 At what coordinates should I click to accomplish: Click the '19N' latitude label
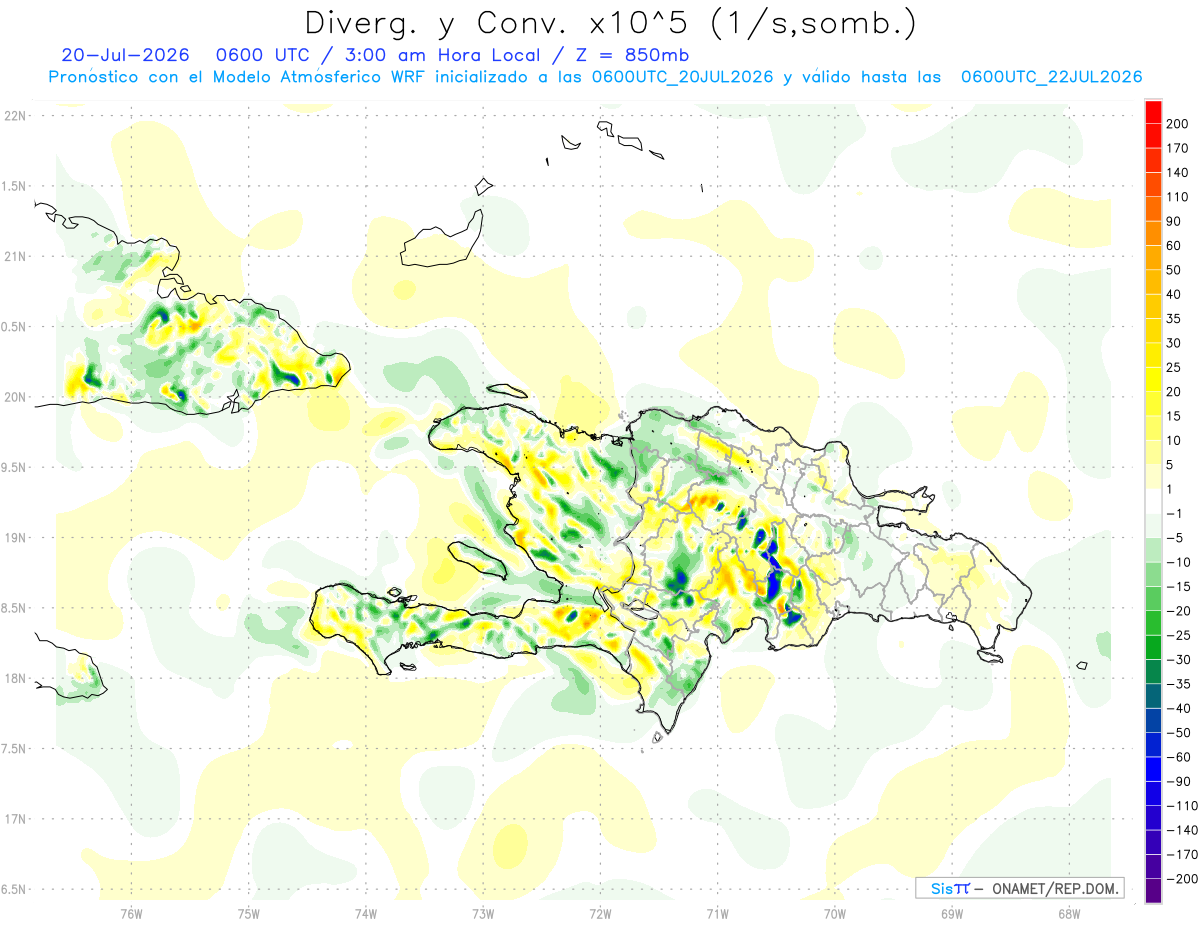[15, 537]
